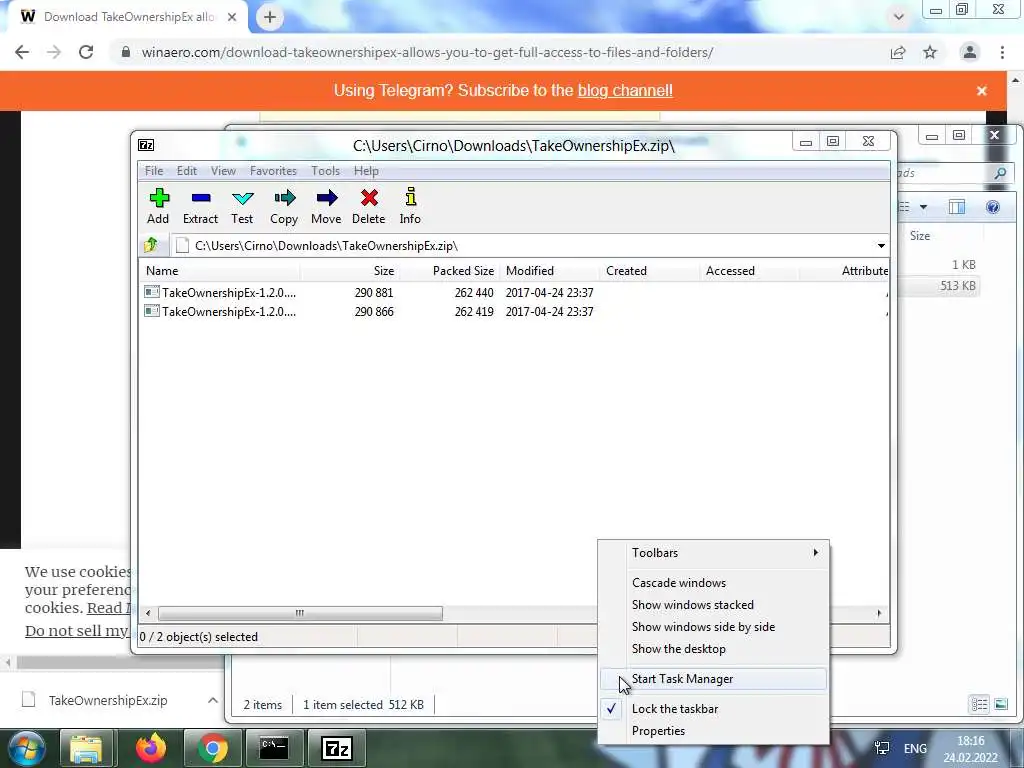Open Chrome tab search dropdown

point(899,17)
